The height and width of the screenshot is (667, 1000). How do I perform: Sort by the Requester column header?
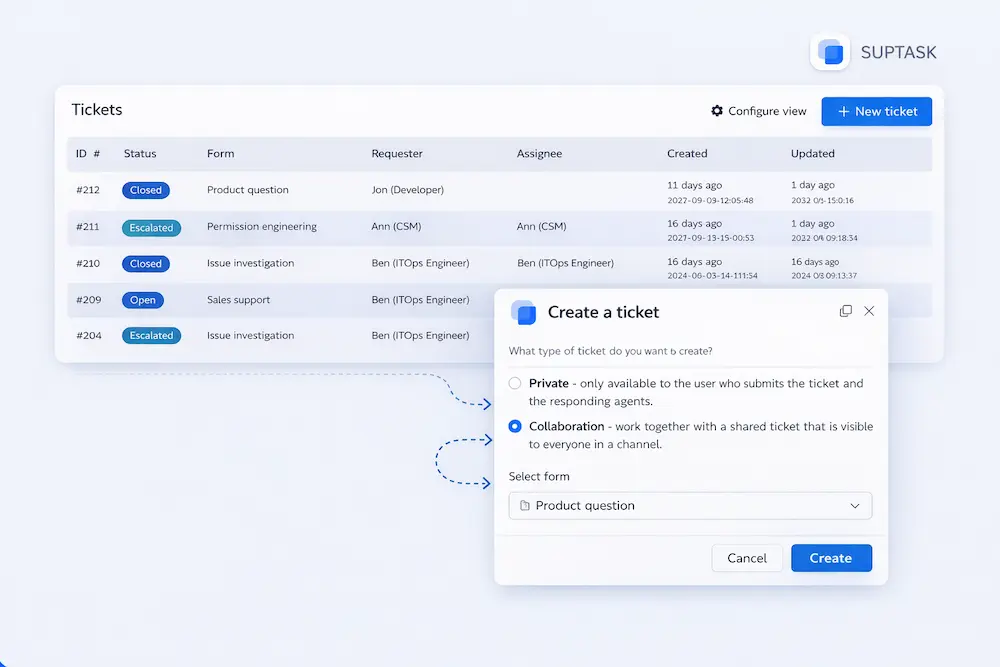[x=397, y=154]
